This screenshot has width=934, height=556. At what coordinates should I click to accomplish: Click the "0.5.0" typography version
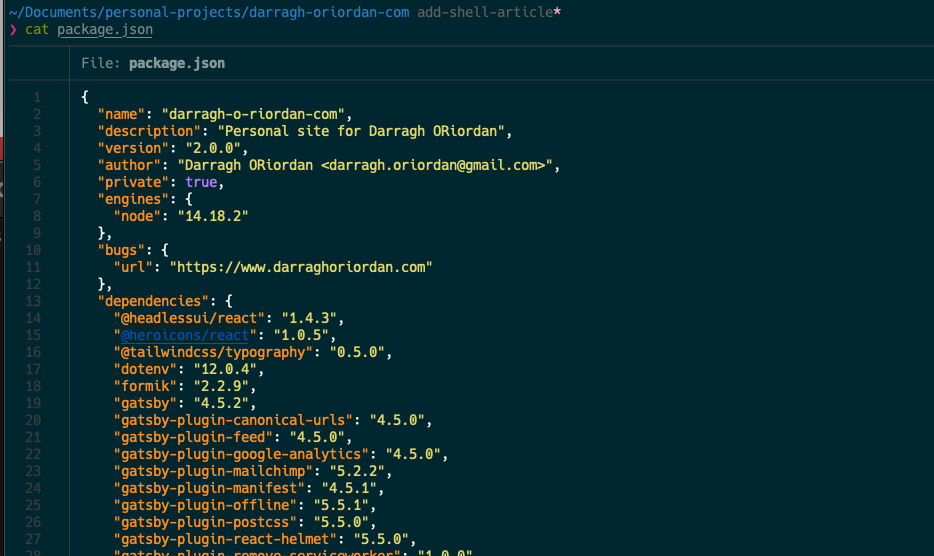coord(357,352)
